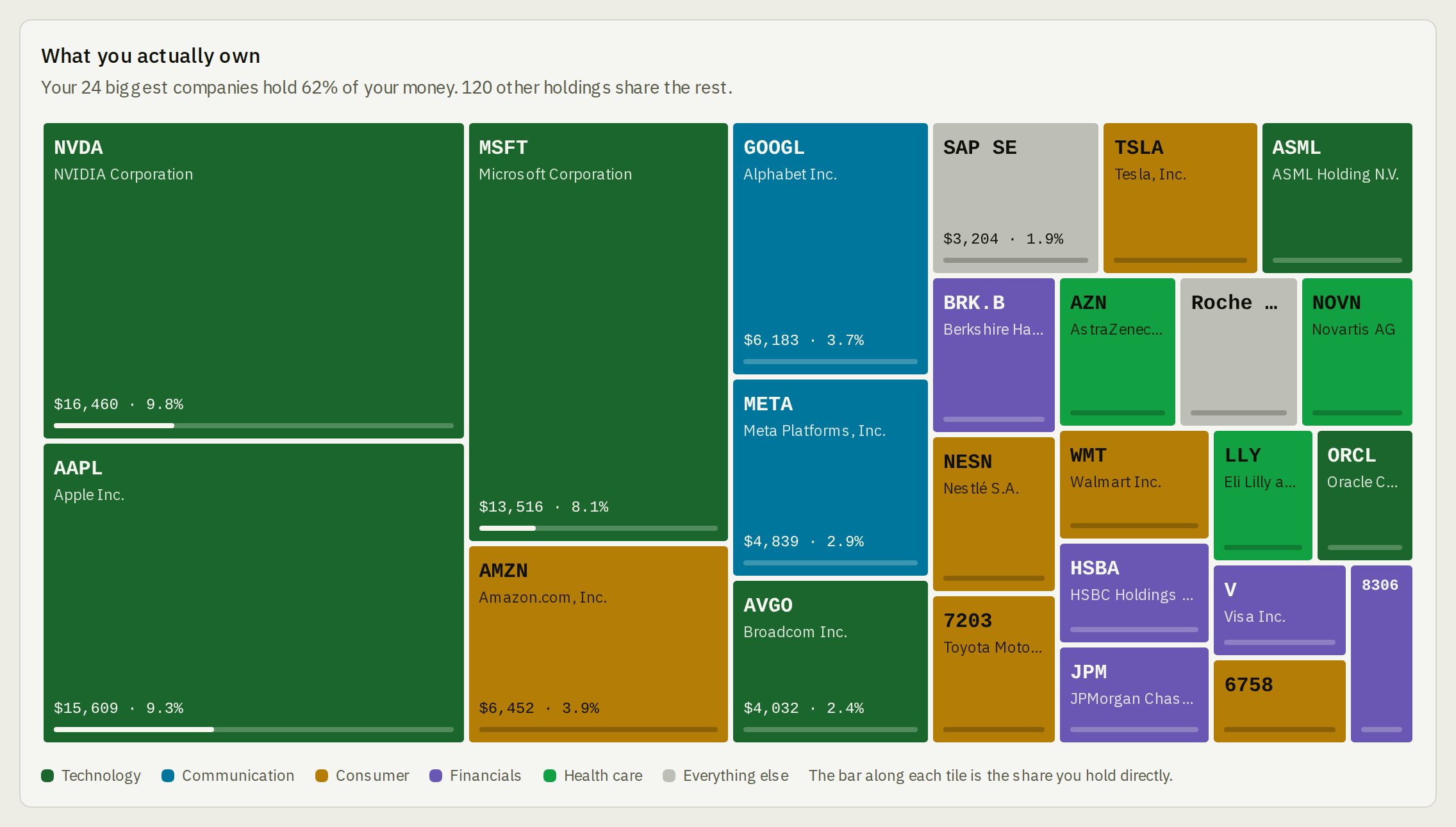Click the Technology legend color swatch
Screen dimensions: 1456x827
click(47, 776)
